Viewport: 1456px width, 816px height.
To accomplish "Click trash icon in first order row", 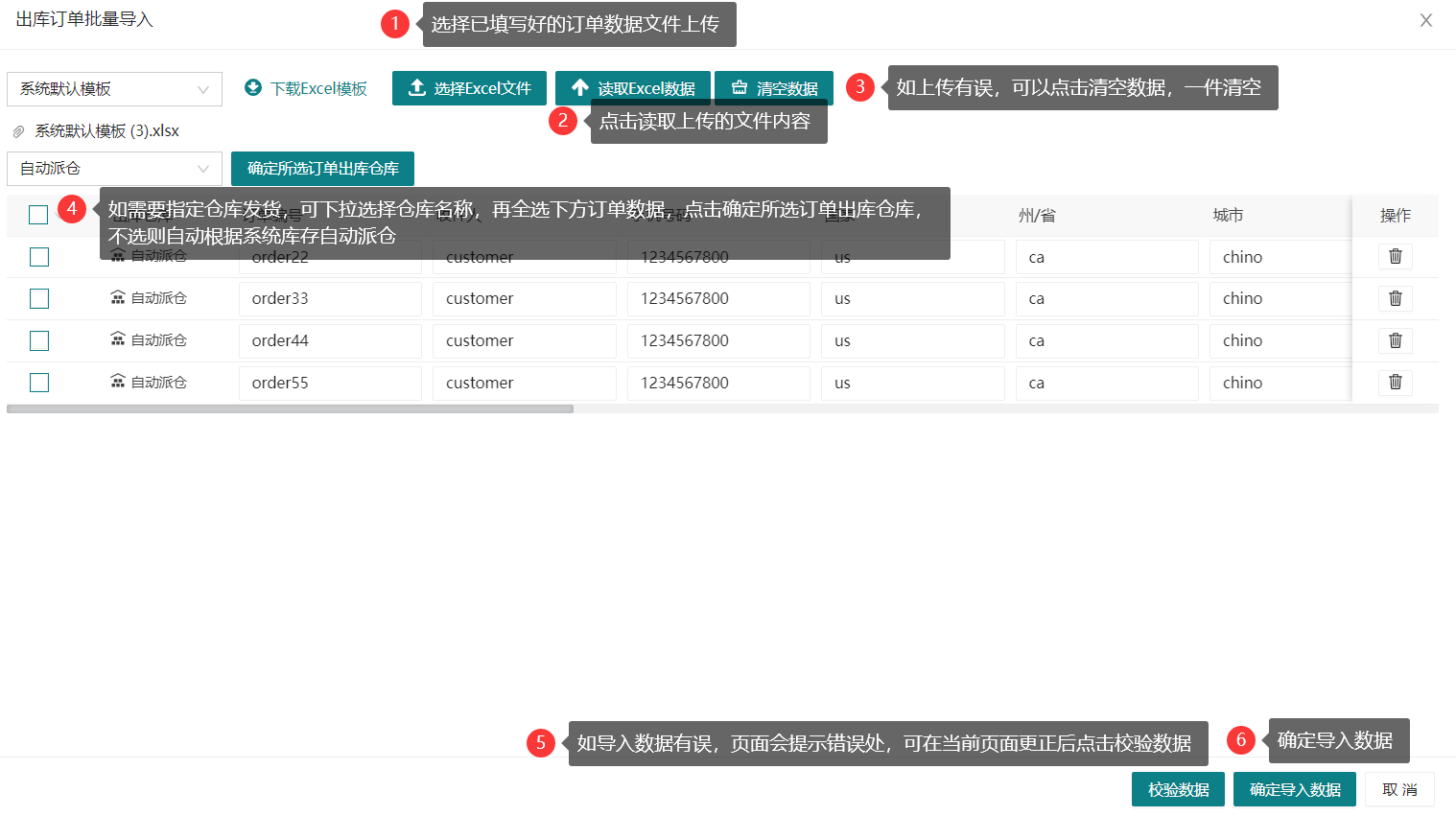I will point(1396,256).
